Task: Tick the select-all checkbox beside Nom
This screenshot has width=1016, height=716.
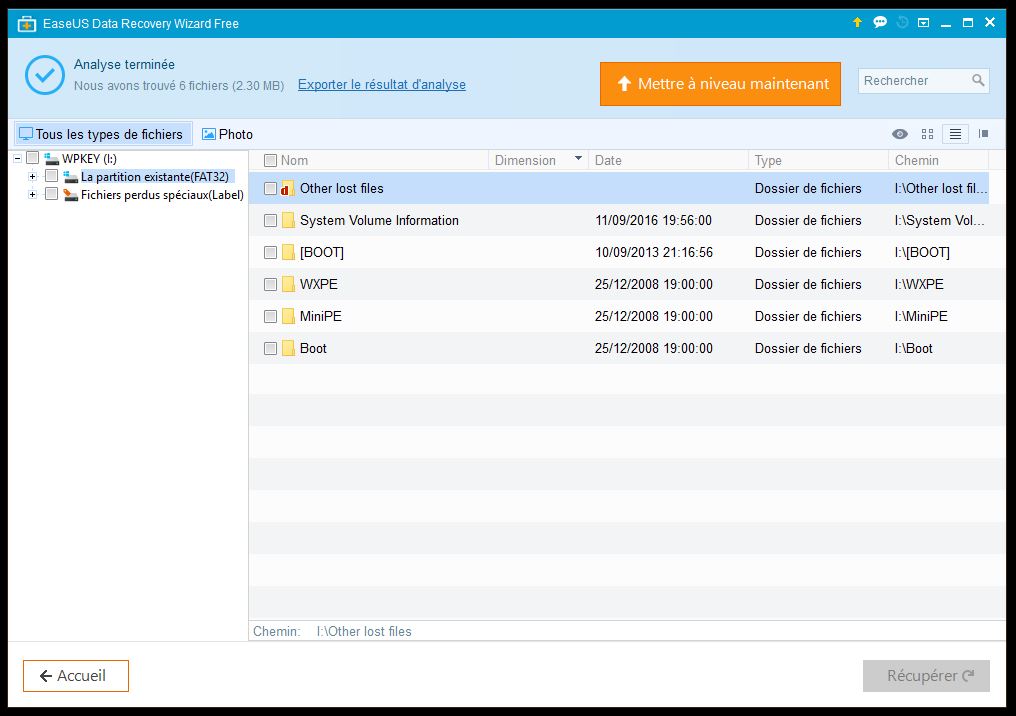Action: coord(270,160)
